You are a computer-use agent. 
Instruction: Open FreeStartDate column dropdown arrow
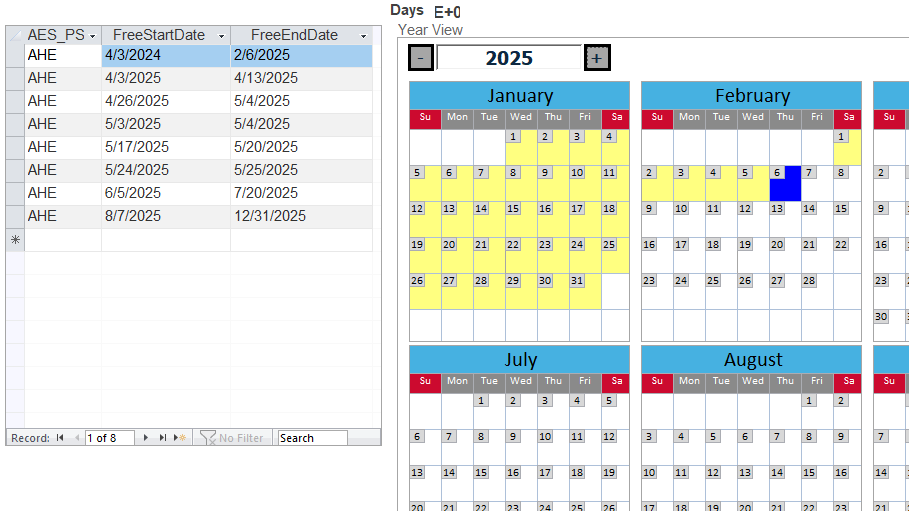tap(221, 36)
